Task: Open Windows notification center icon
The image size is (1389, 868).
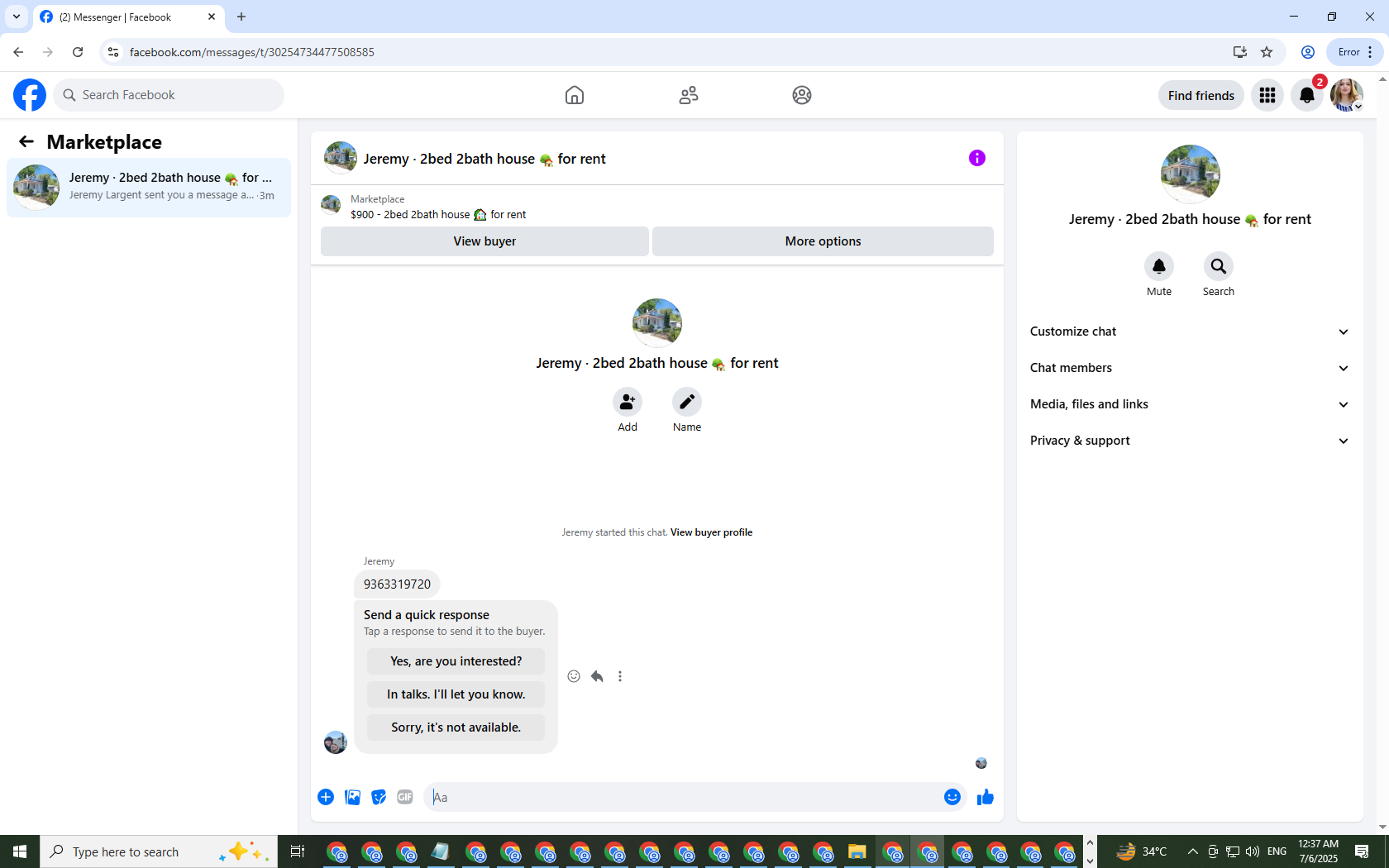Action: pos(1362,851)
